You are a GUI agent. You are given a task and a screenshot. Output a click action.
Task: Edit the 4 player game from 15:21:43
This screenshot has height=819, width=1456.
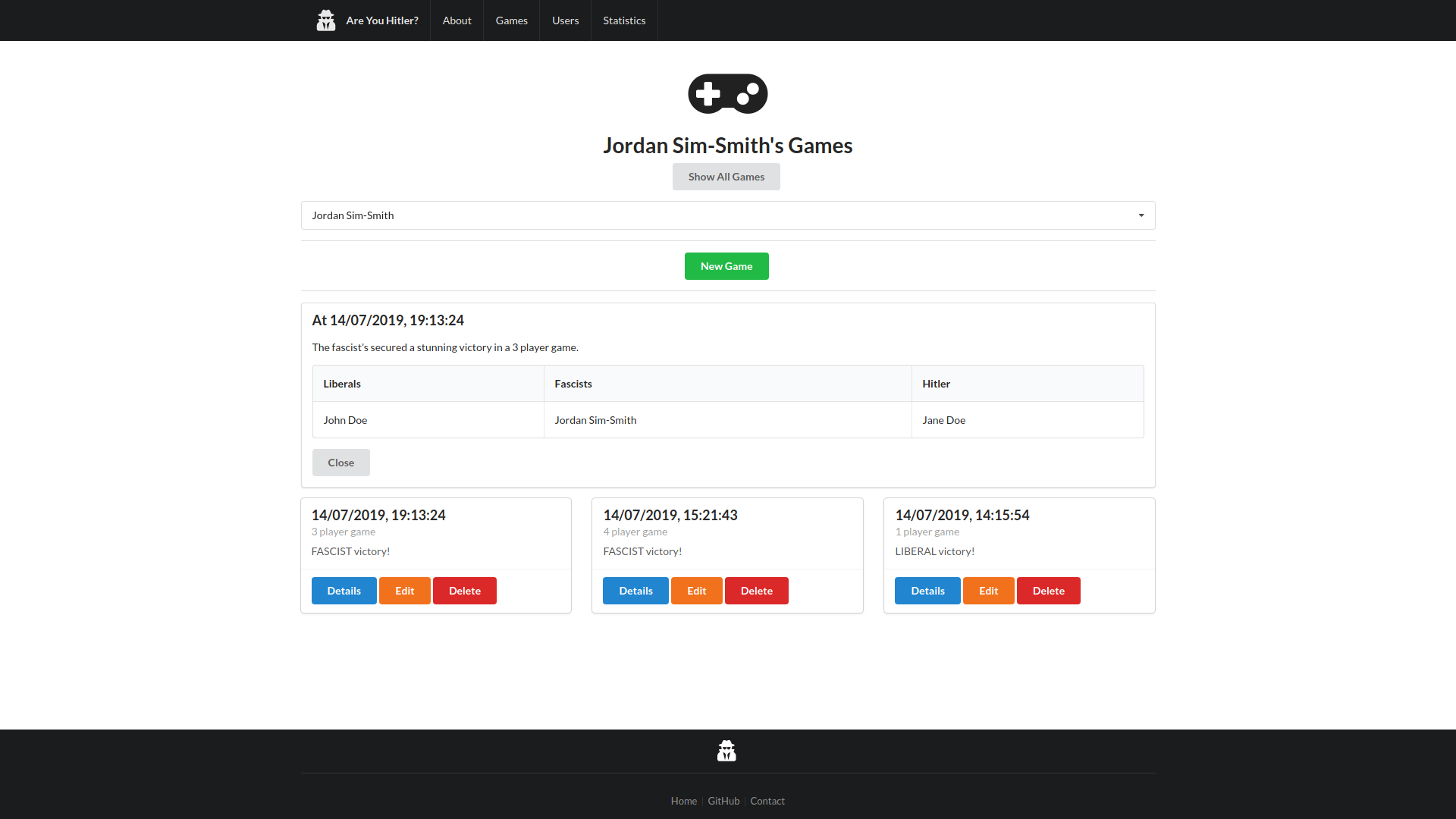[x=696, y=591]
